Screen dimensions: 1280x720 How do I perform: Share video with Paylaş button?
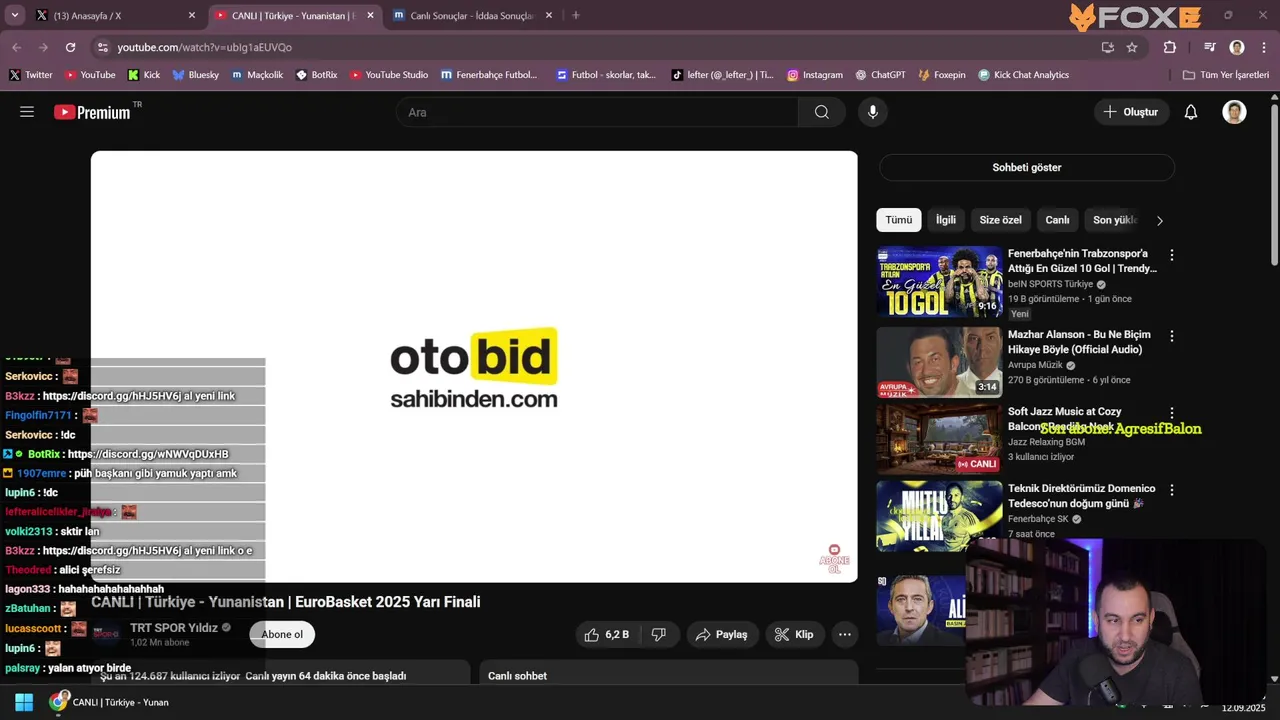(x=722, y=634)
